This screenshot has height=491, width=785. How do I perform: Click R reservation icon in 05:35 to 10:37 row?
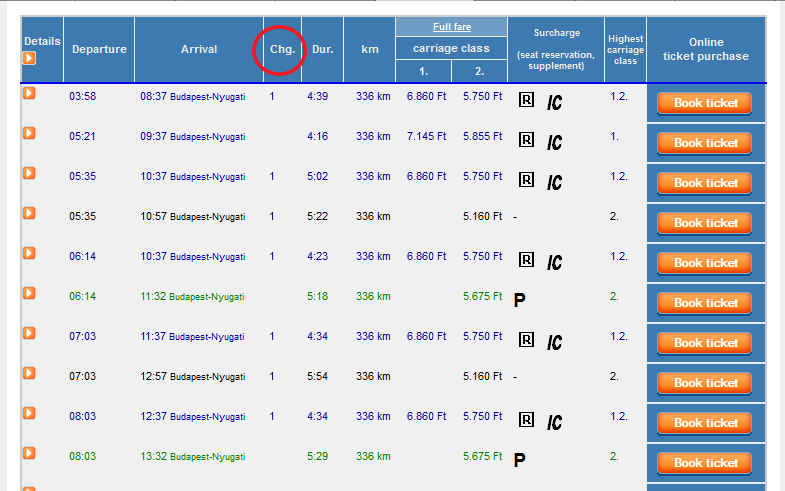pos(526,180)
